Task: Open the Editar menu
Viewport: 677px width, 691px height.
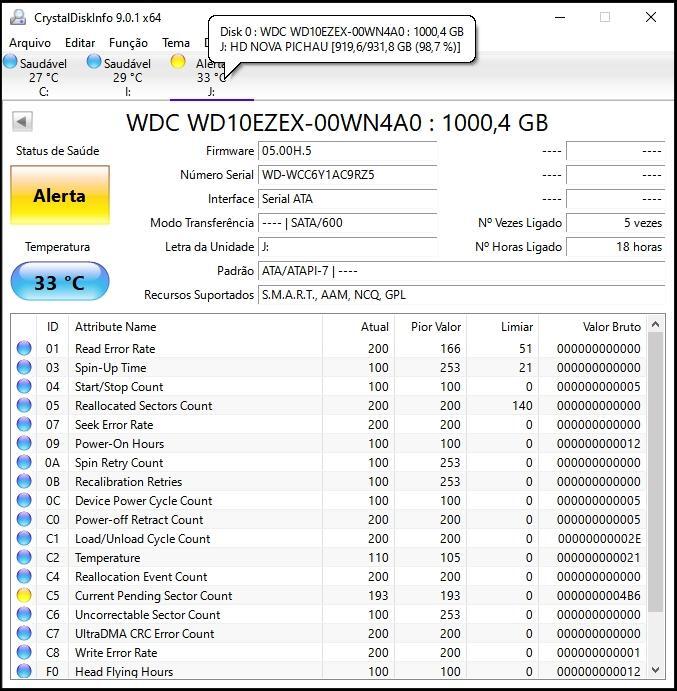Action: pyautogui.click(x=80, y=43)
